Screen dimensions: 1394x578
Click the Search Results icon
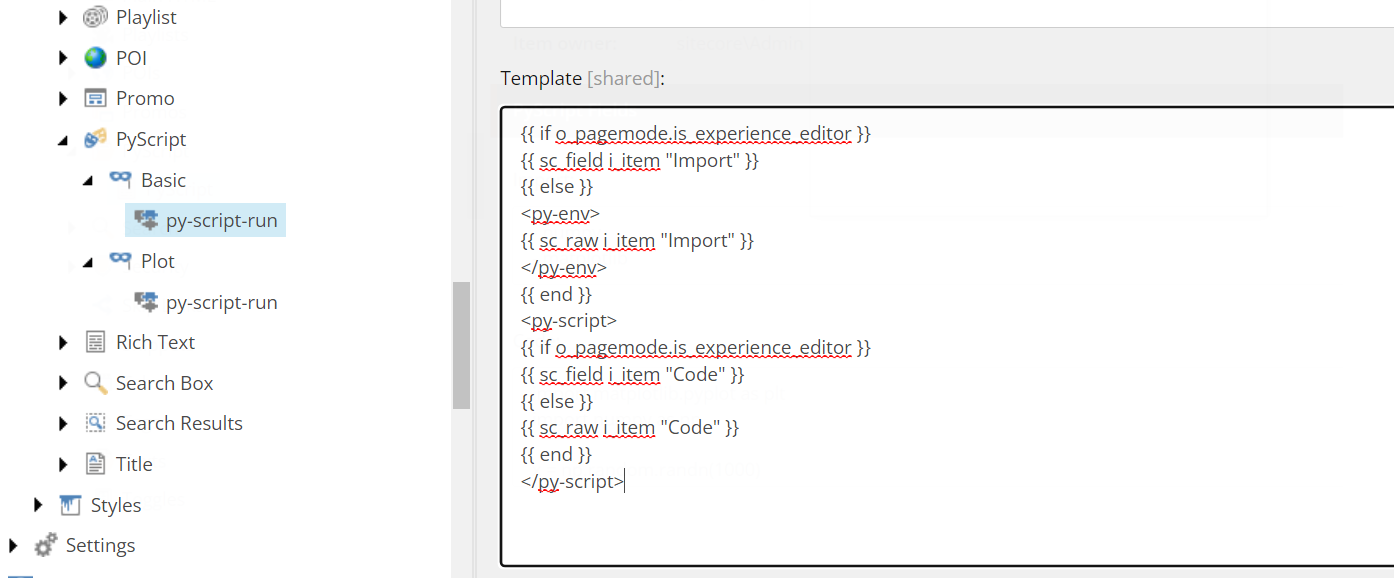click(95, 423)
